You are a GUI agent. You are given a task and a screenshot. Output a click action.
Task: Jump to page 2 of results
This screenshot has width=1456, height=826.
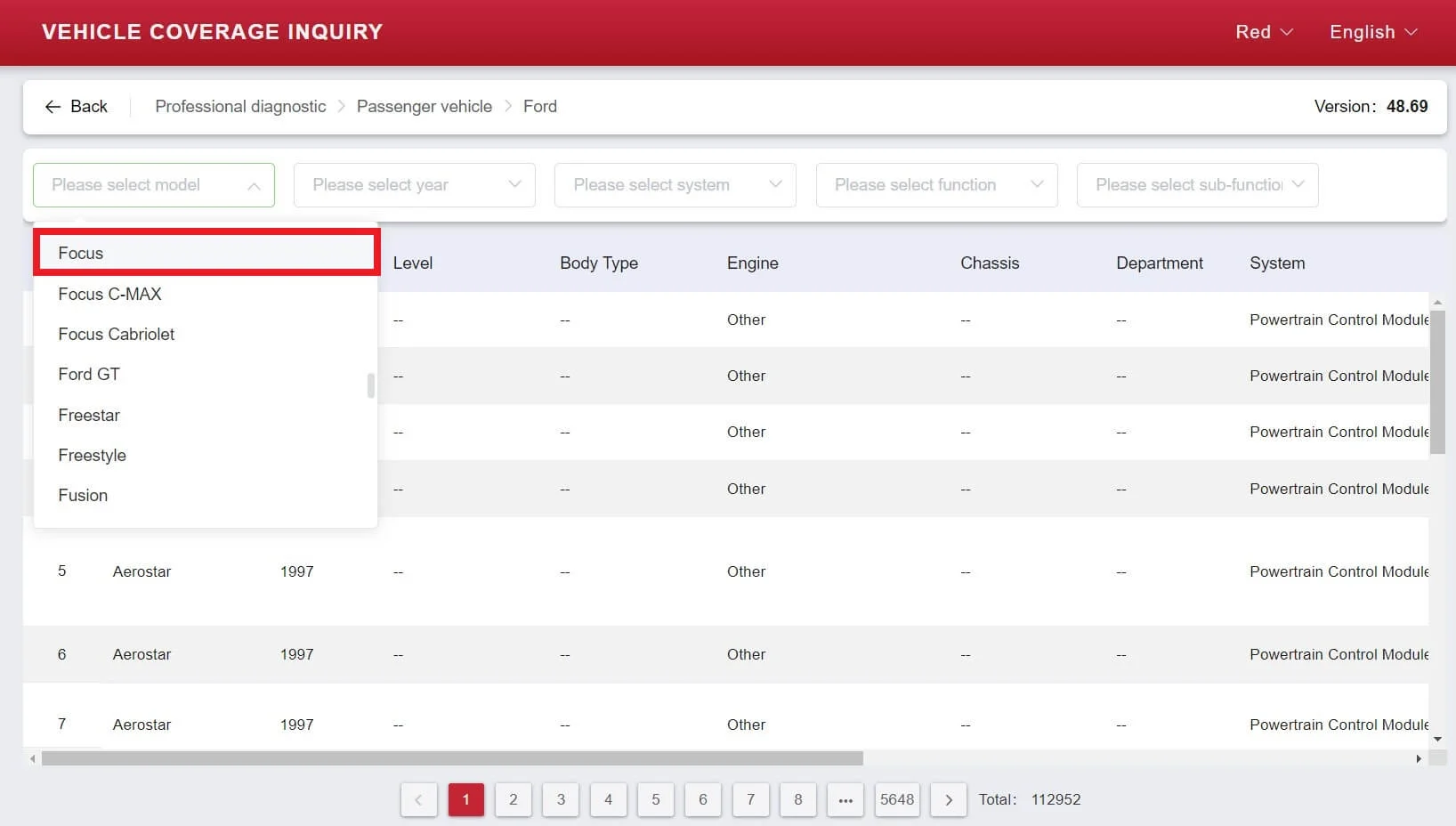513,799
